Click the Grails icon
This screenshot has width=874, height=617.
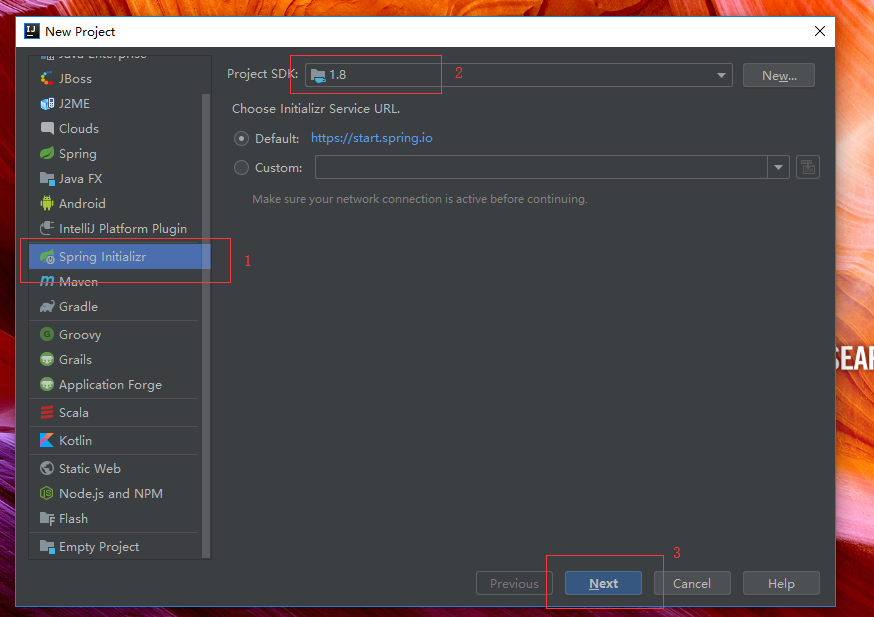point(47,359)
